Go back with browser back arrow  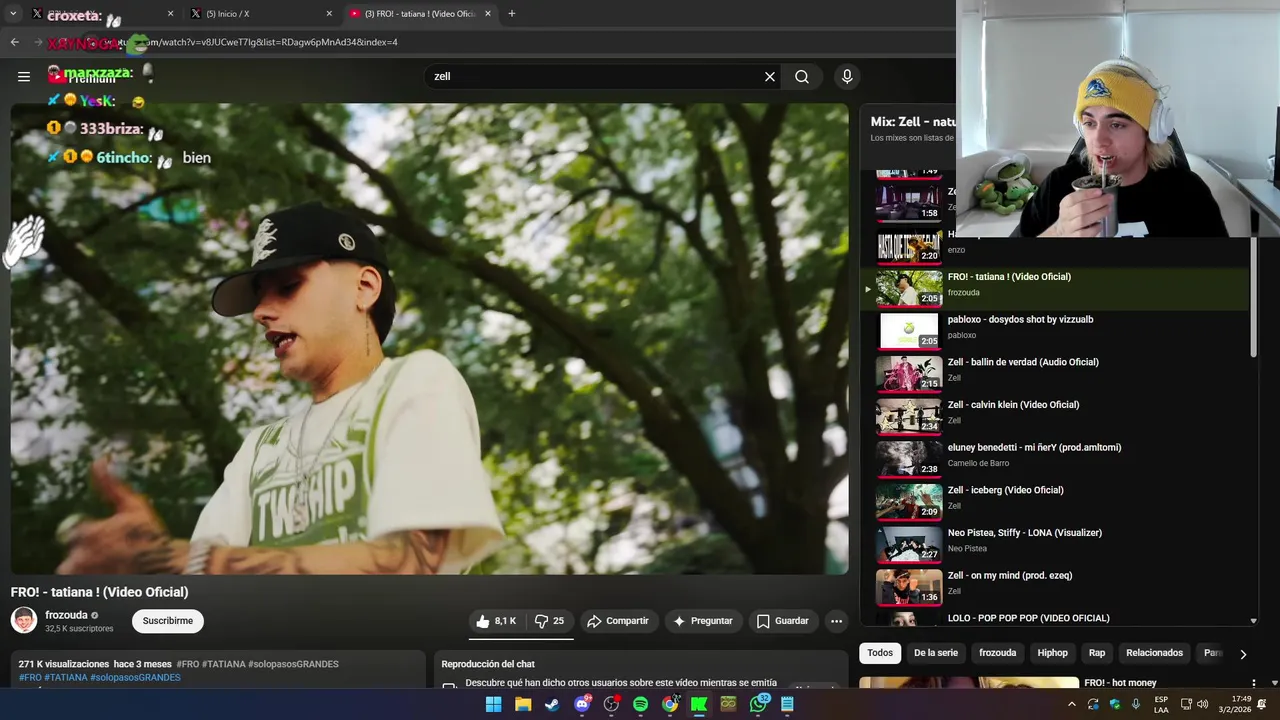point(14,42)
